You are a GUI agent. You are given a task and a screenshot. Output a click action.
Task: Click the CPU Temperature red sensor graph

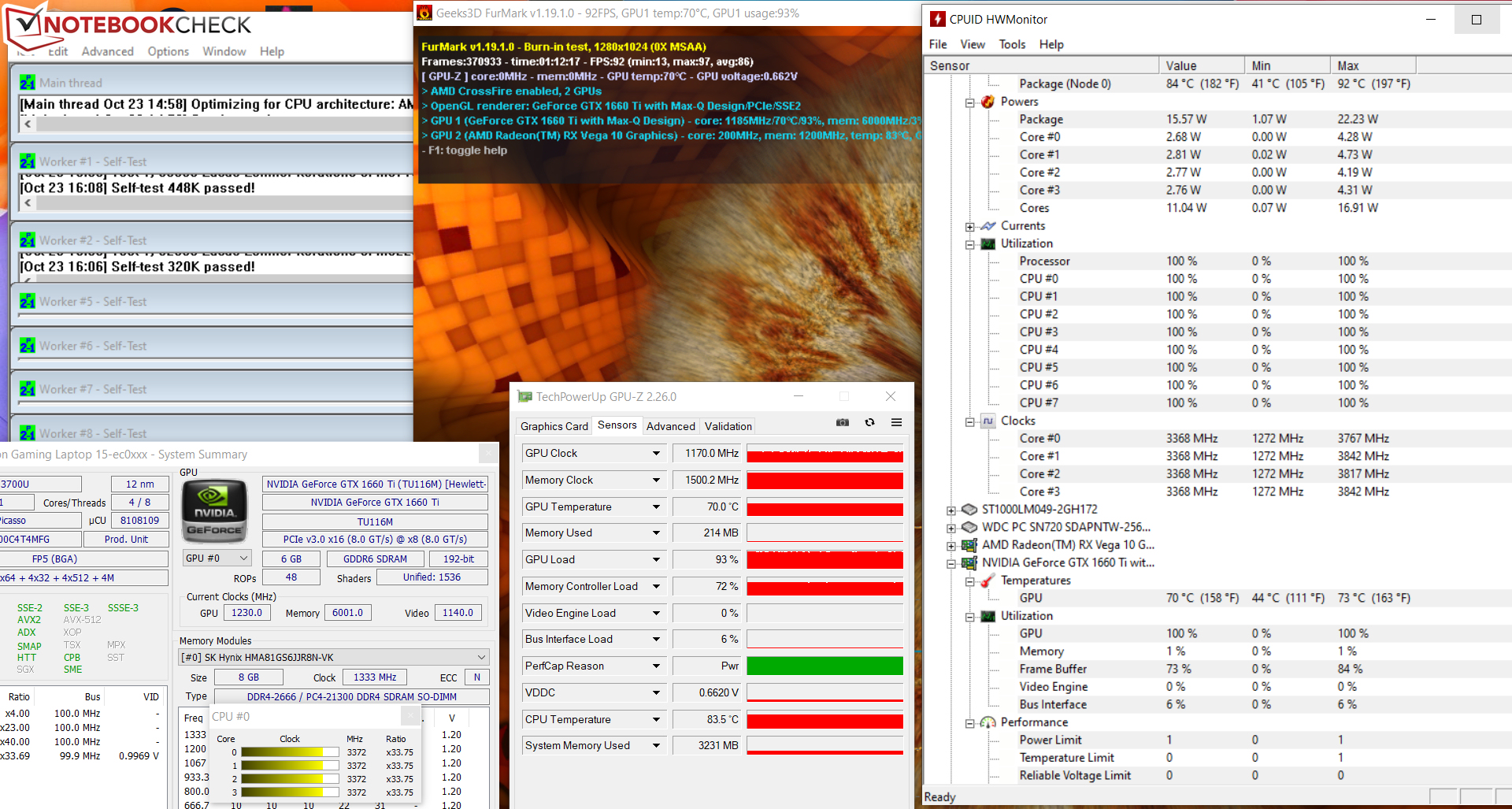[x=825, y=719]
